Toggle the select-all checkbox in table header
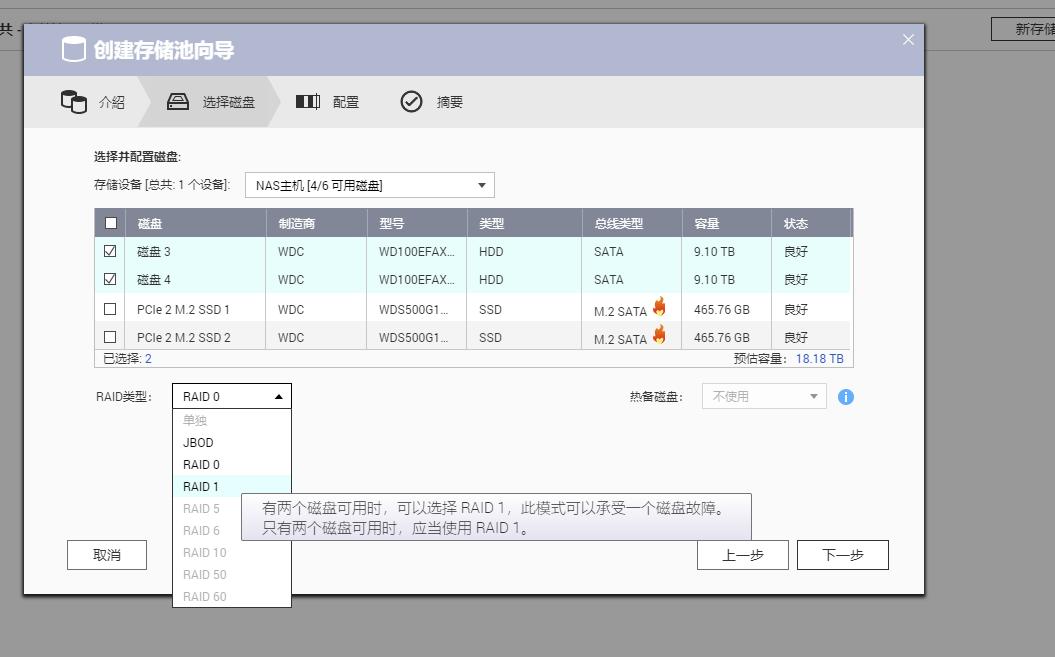Image resolution: width=1055 pixels, height=657 pixels. [111, 222]
